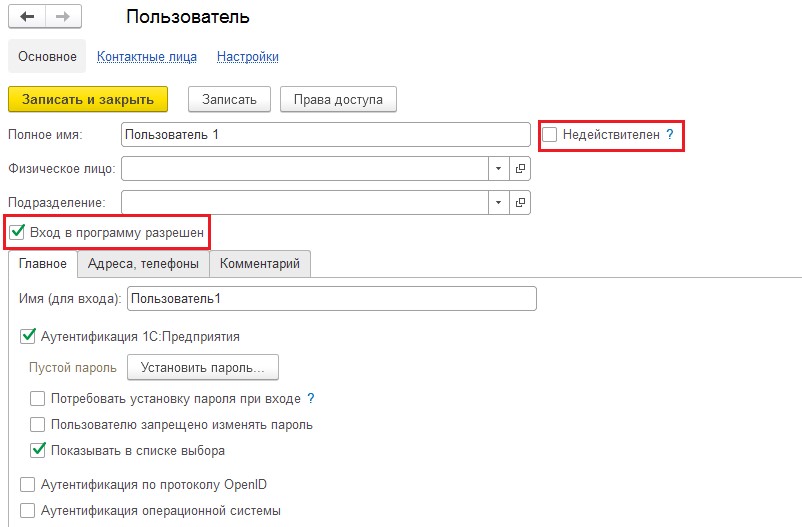802x527 pixels.
Task: Open the Физическое лицо record icon
Action: point(520,168)
